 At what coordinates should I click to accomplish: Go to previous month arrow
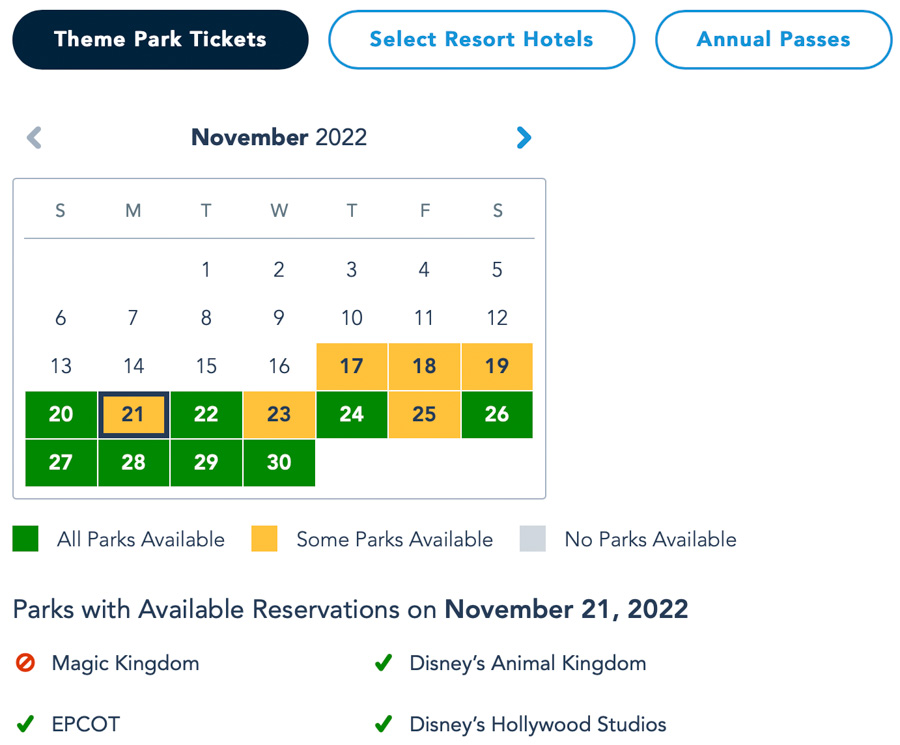[x=34, y=137]
